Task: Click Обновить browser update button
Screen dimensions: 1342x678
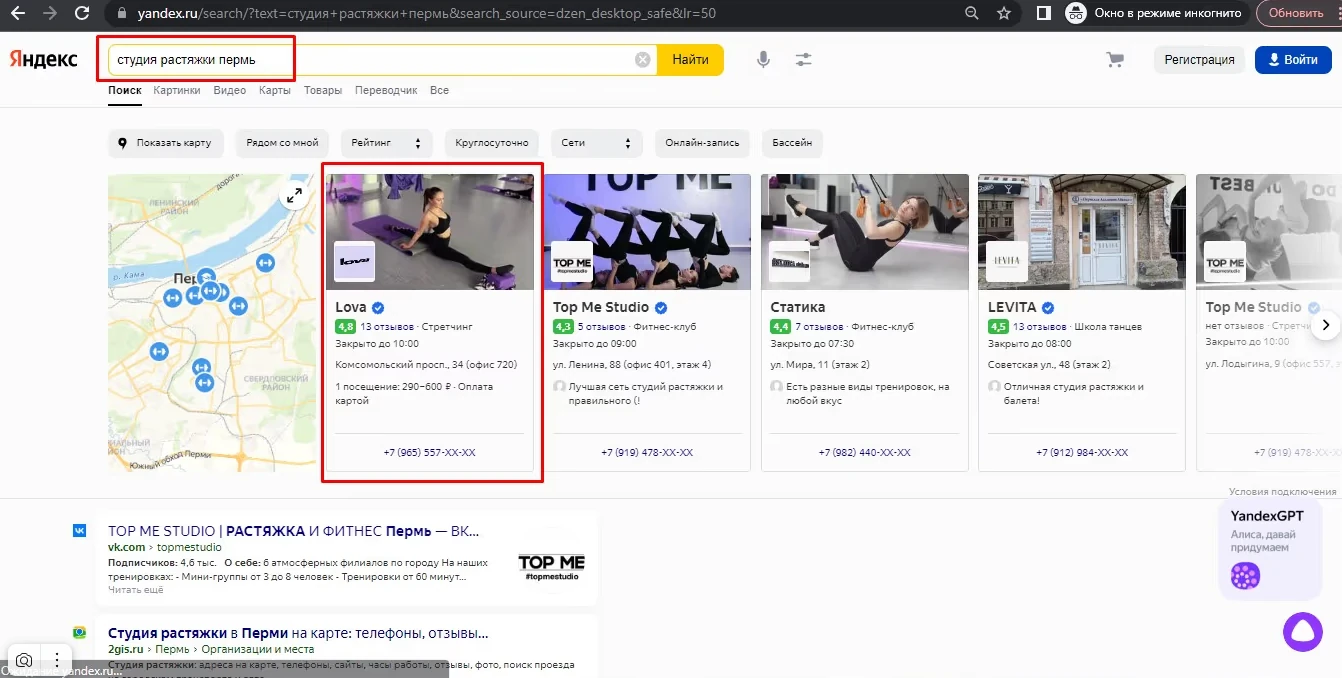Action: pos(1296,14)
